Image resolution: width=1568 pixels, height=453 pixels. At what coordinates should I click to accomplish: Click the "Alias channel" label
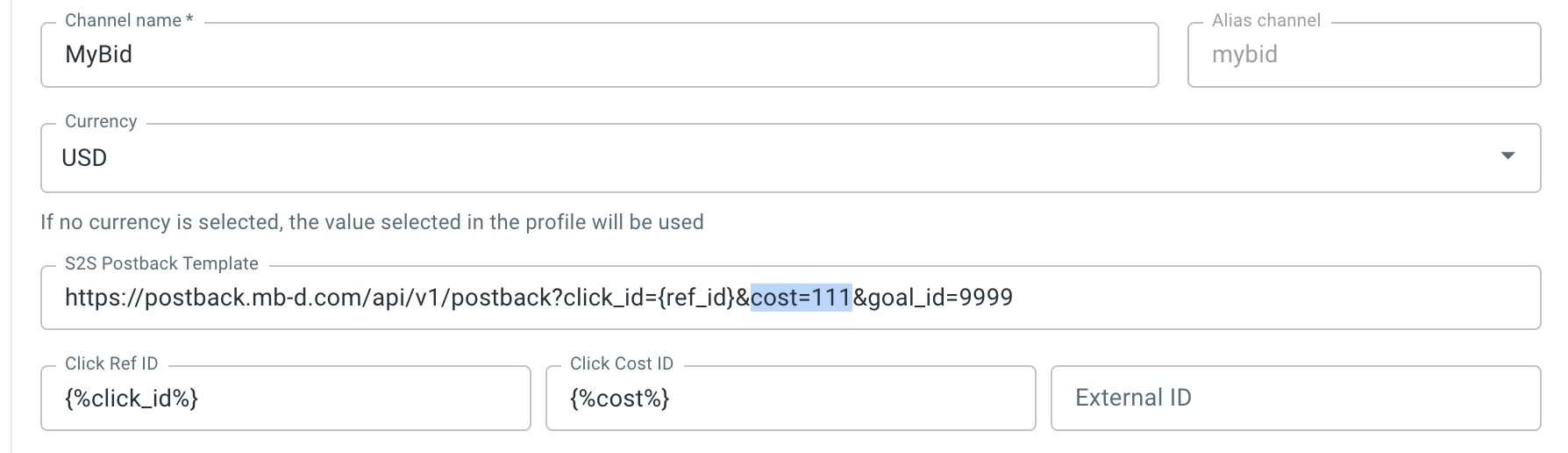1265,20
